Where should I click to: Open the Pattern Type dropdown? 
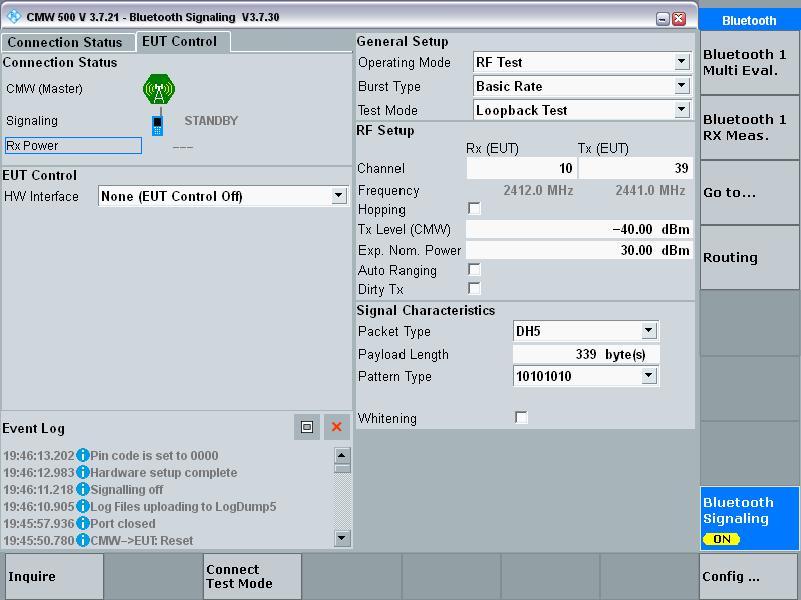(x=649, y=376)
